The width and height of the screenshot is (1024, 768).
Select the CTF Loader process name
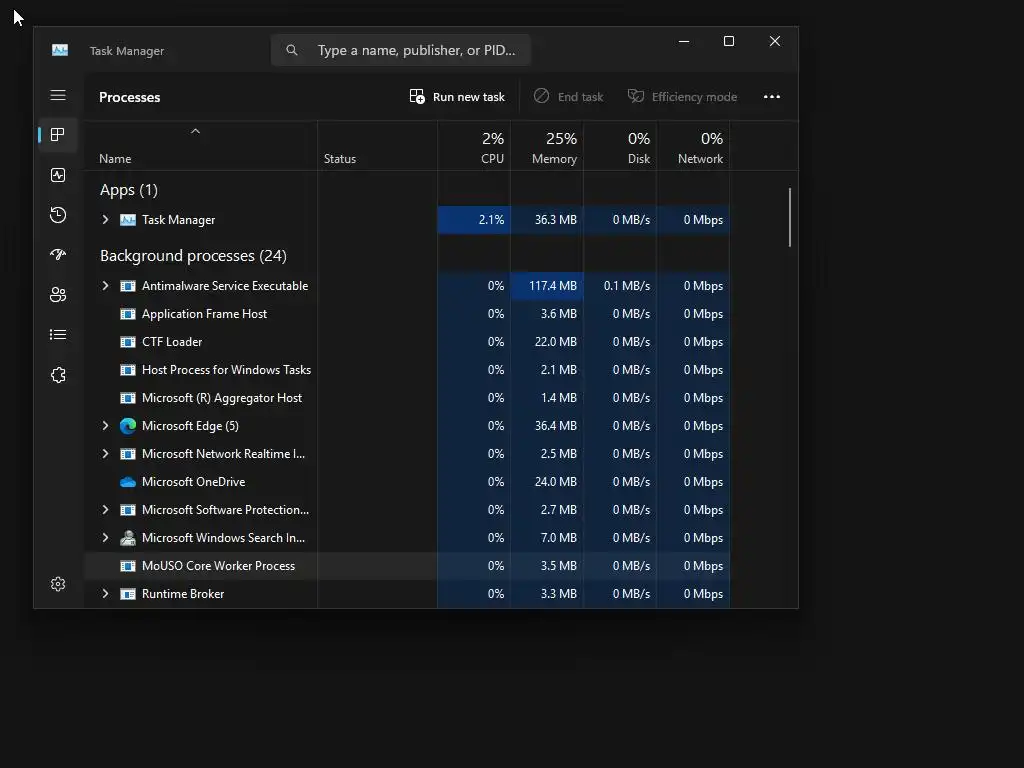click(x=172, y=342)
